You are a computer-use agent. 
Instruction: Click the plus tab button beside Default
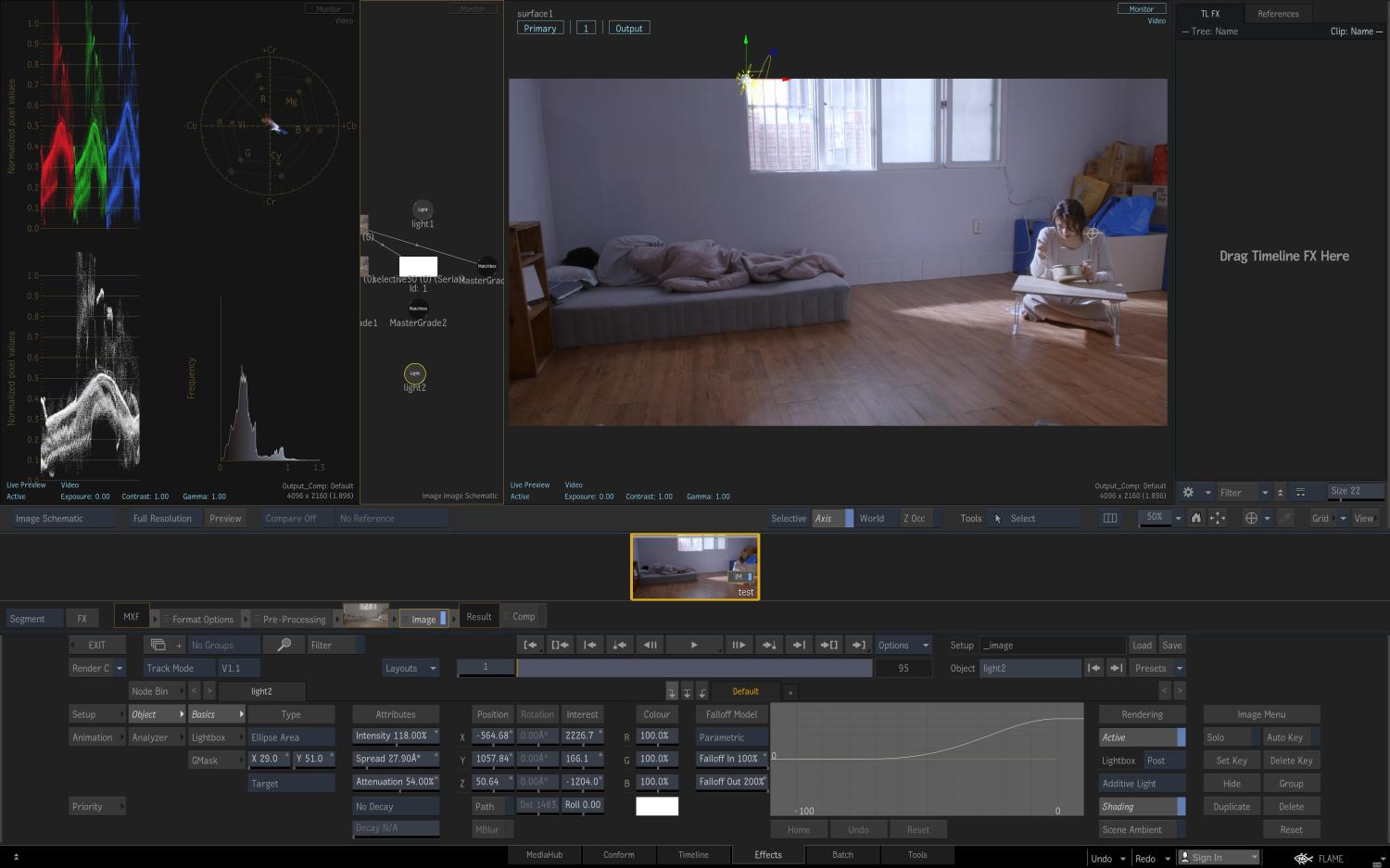pyautogui.click(x=790, y=692)
